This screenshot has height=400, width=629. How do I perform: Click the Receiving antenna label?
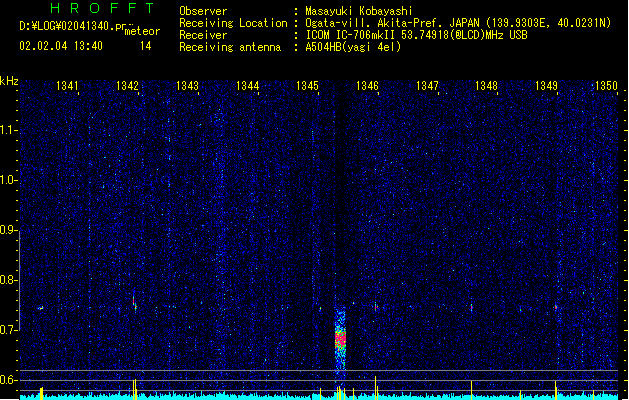pyautogui.click(x=230, y=47)
